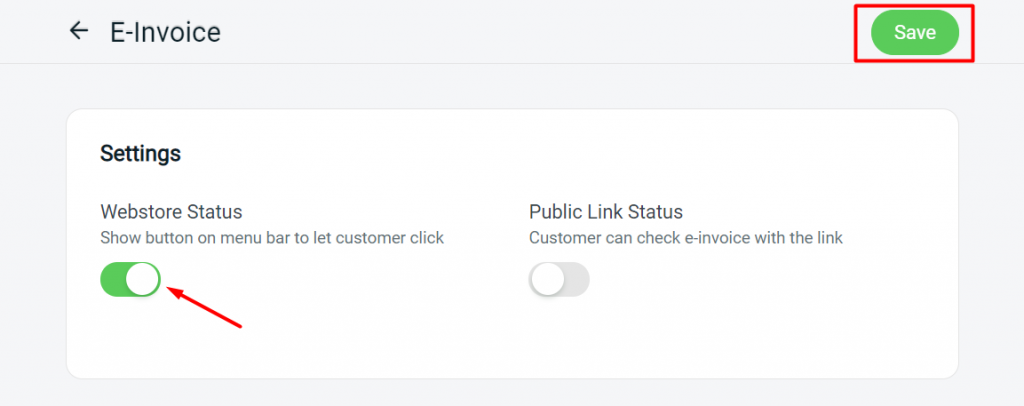Click the Settings section heading
This screenshot has height=406, width=1024.
pos(140,153)
